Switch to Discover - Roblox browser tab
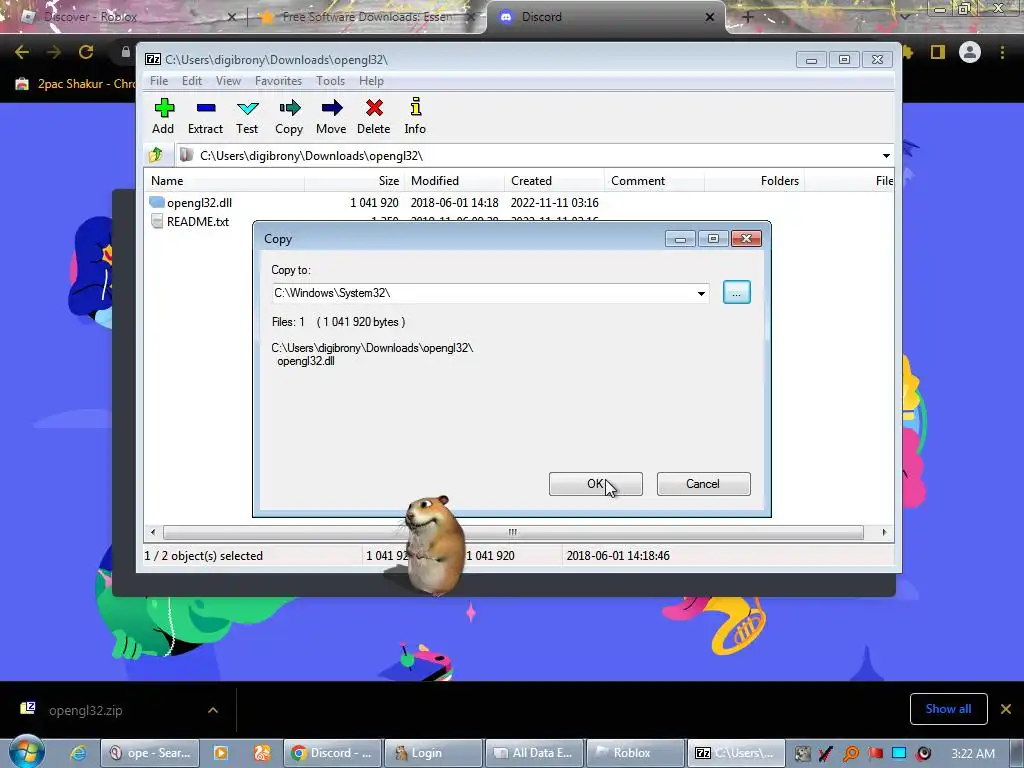This screenshot has width=1024, height=768. click(x=123, y=17)
